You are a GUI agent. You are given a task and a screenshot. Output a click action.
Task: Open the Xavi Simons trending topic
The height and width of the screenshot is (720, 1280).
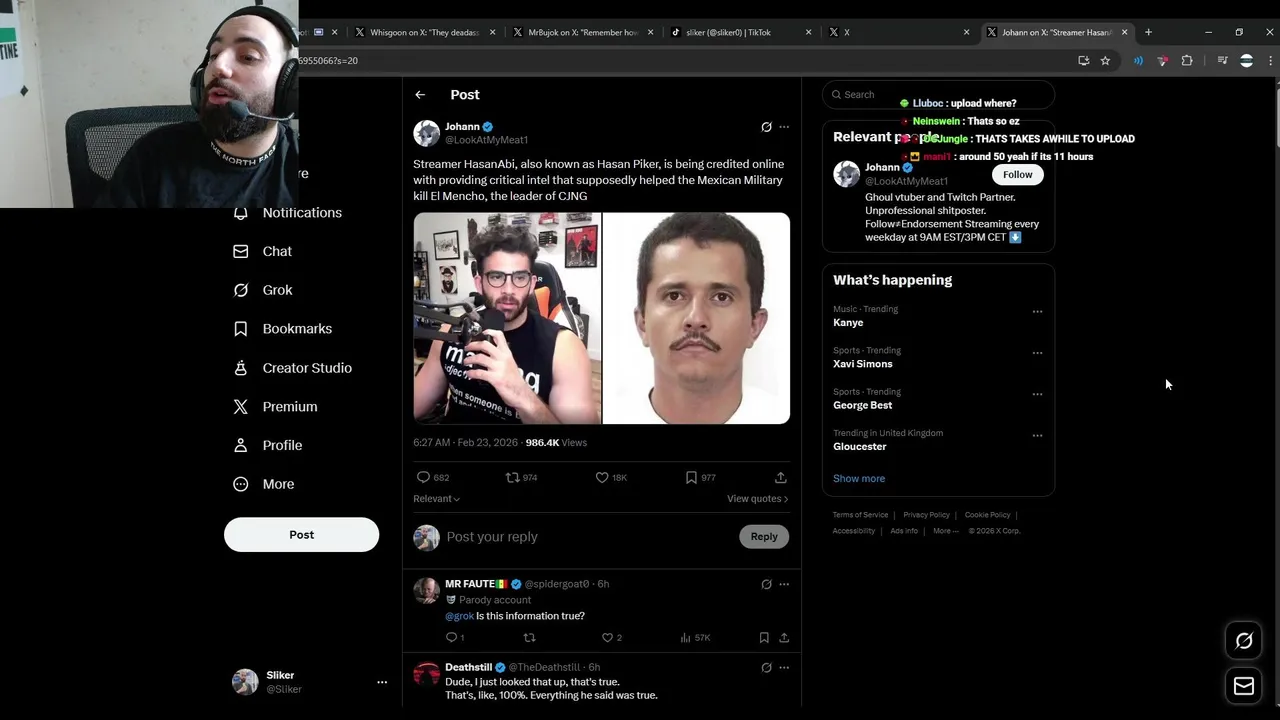point(862,364)
